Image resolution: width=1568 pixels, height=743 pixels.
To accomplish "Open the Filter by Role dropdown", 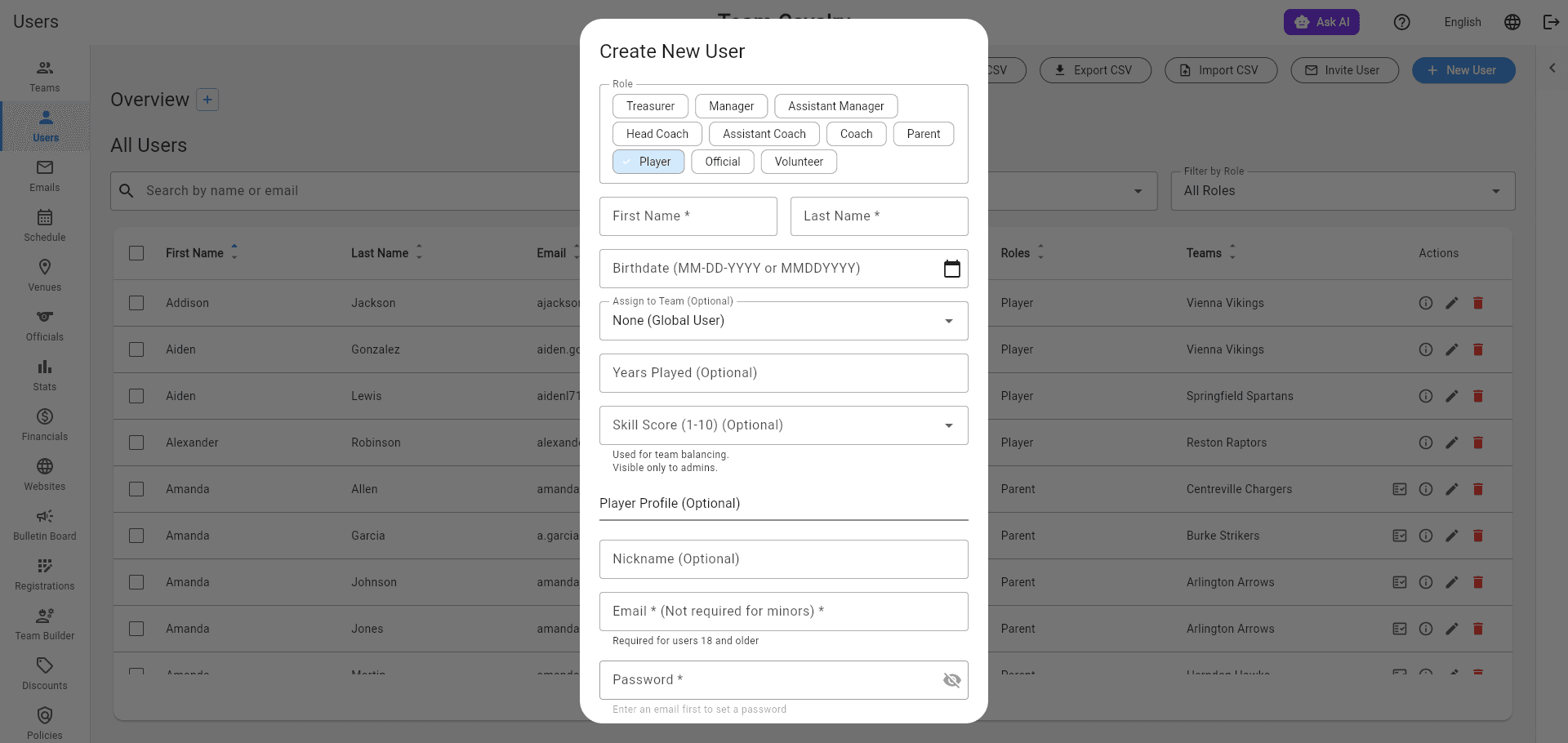I will tap(1343, 191).
